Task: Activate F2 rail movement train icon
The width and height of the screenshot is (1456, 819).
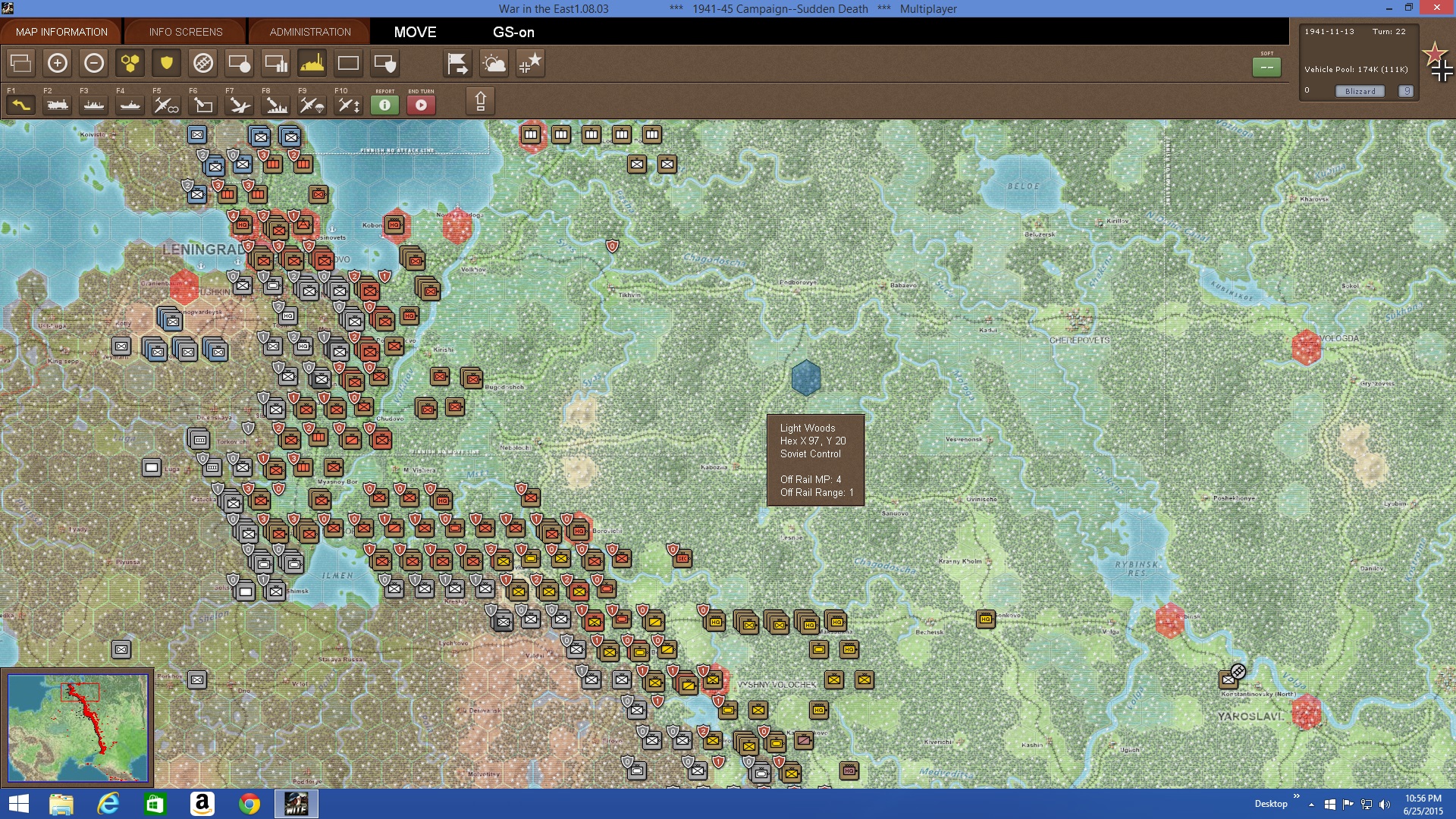Action: point(57,105)
